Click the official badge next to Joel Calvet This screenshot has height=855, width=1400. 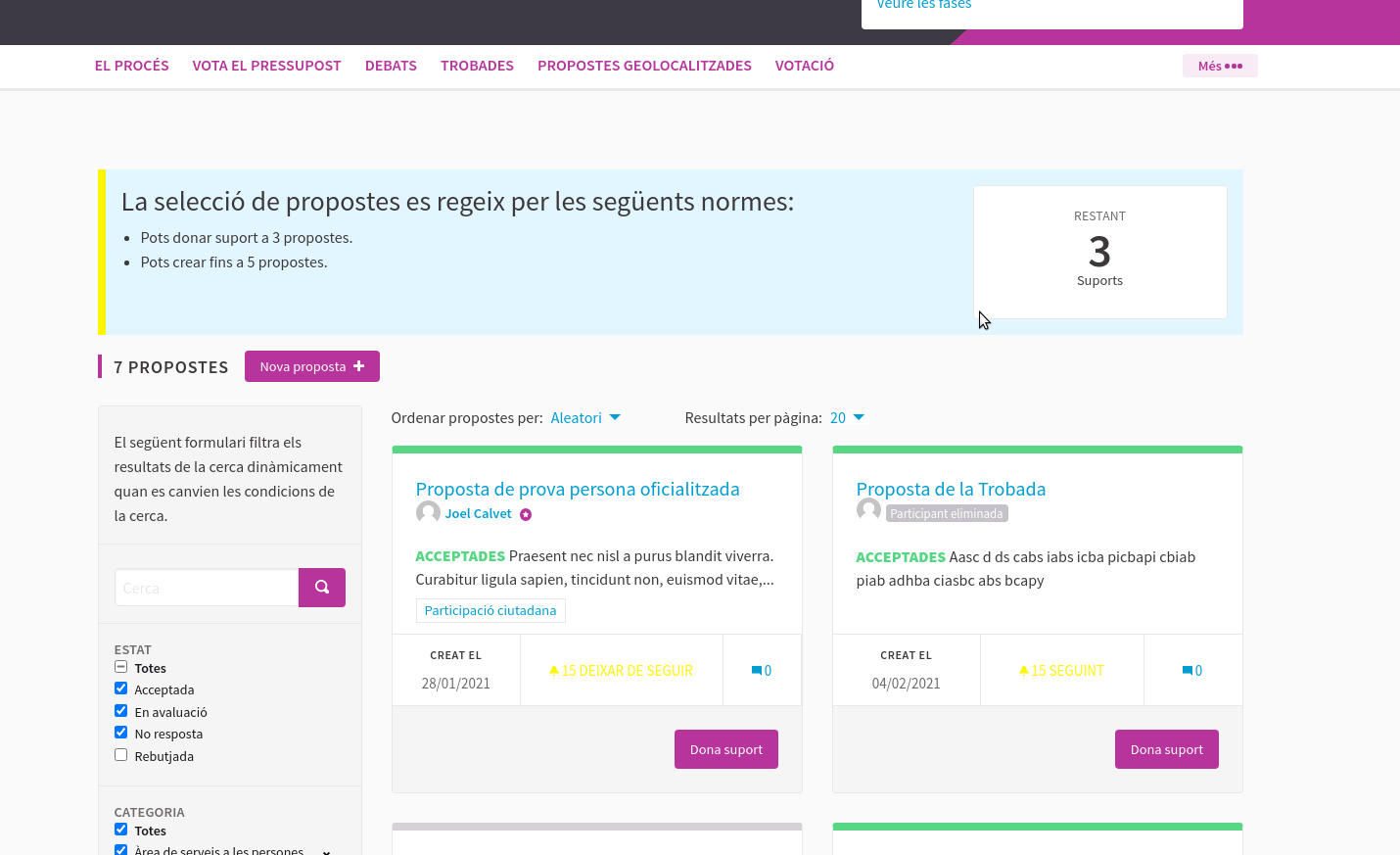click(x=526, y=514)
